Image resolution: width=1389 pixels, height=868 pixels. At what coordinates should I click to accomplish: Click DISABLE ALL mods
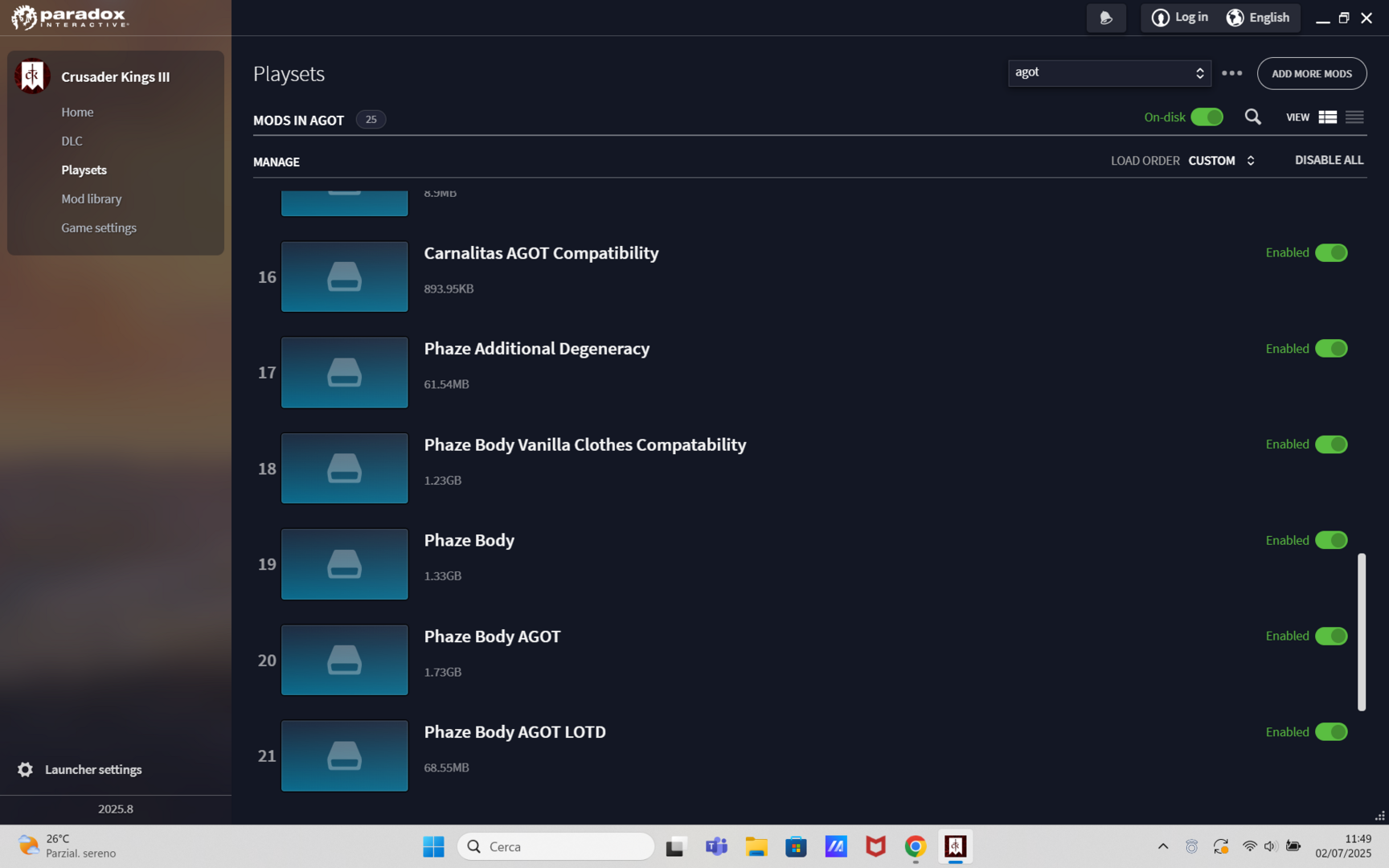click(x=1329, y=160)
